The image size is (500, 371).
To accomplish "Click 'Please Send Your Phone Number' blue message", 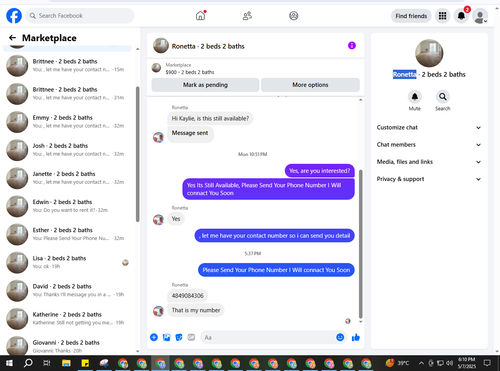I will 276,270.
